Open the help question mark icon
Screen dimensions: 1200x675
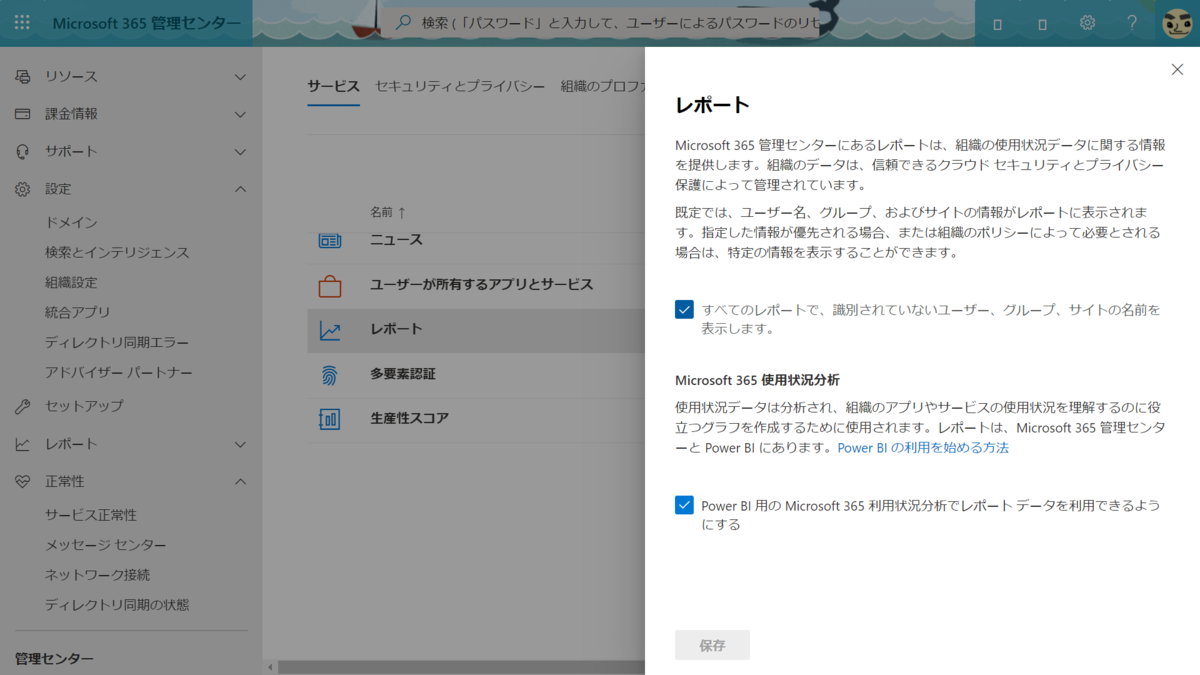point(1132,22)
